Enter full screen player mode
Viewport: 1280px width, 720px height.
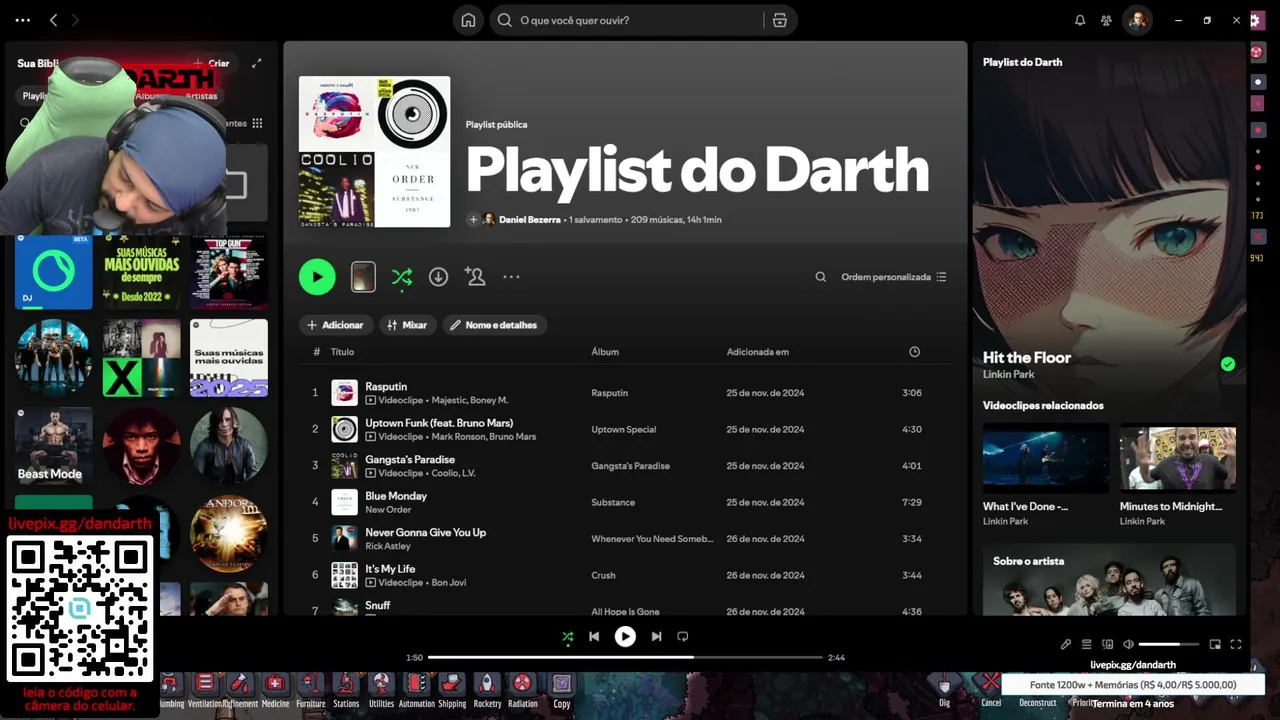(x=1236, y=645)
